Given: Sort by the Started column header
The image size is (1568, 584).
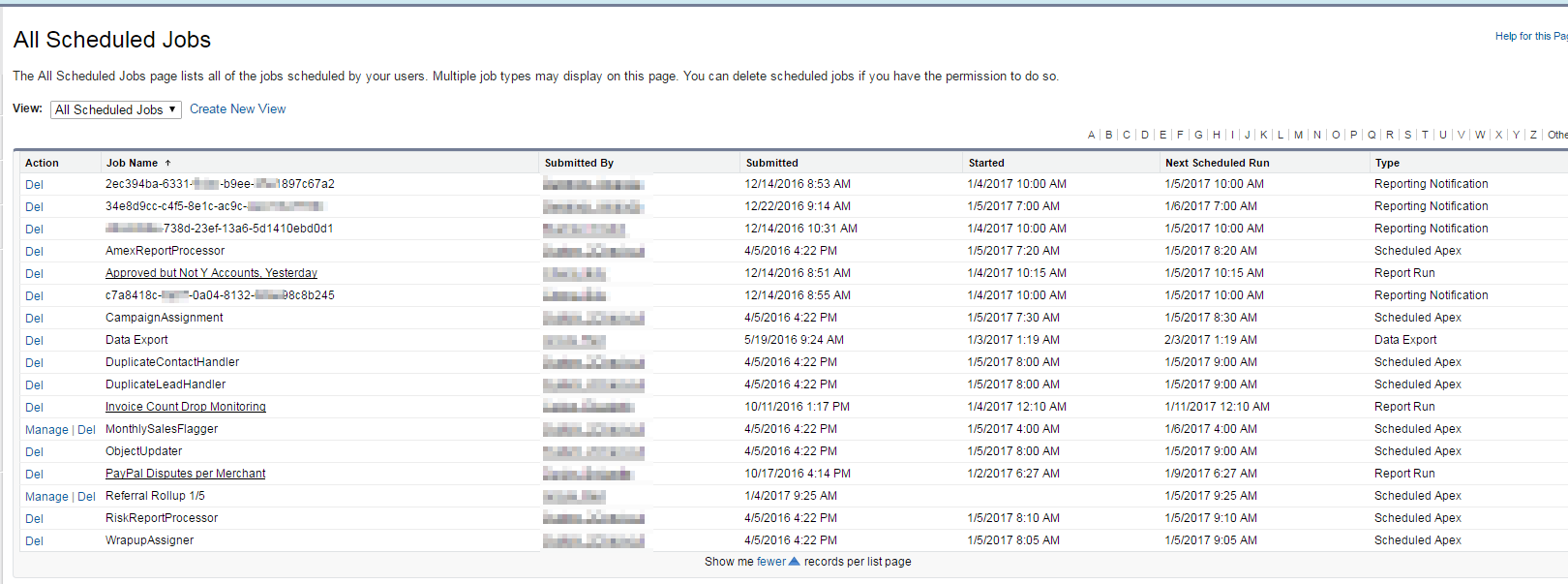Looking at the screenshot, I should coord(986,163).
